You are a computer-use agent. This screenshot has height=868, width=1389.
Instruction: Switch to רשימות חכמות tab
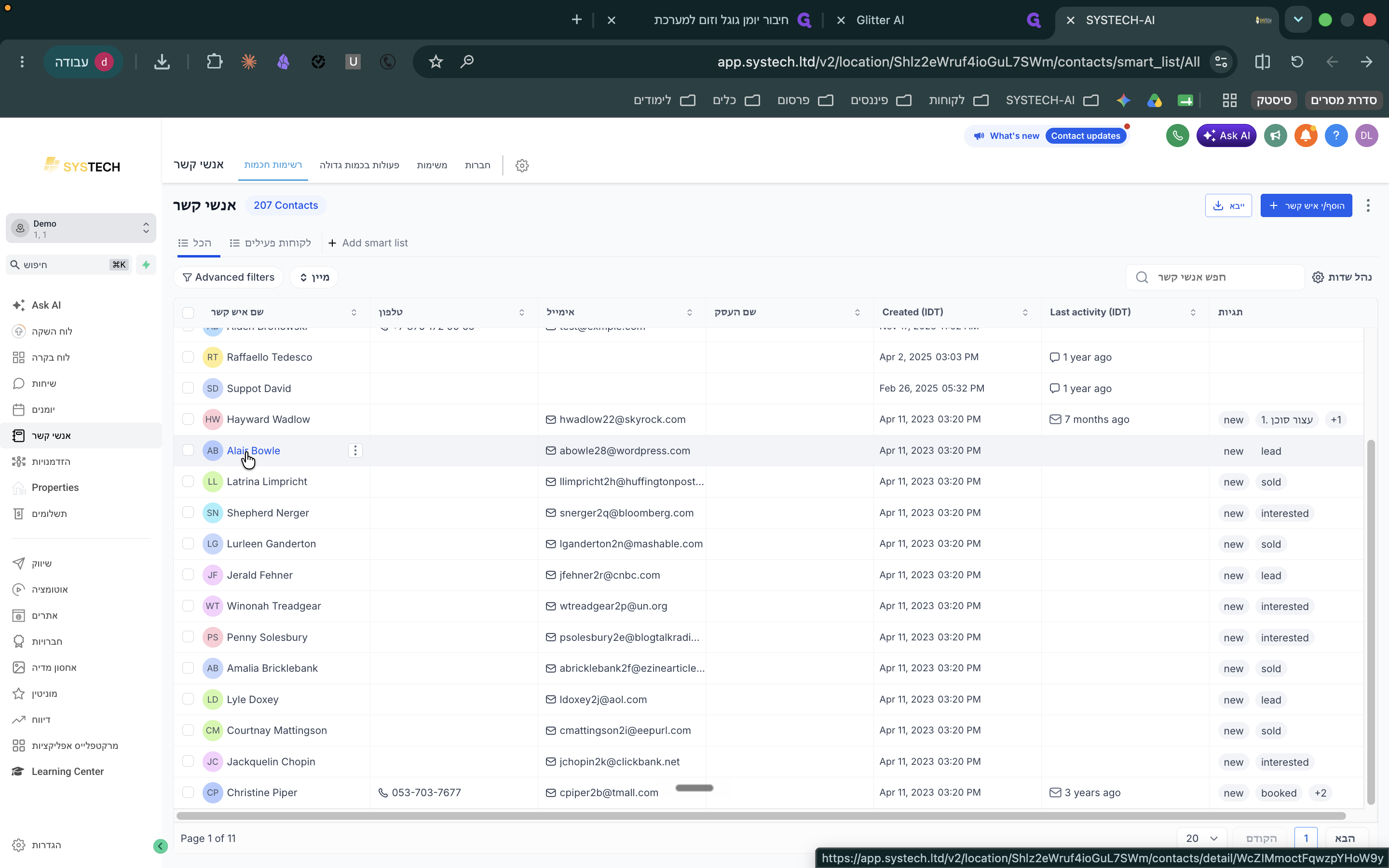click(x=273, y=165)
